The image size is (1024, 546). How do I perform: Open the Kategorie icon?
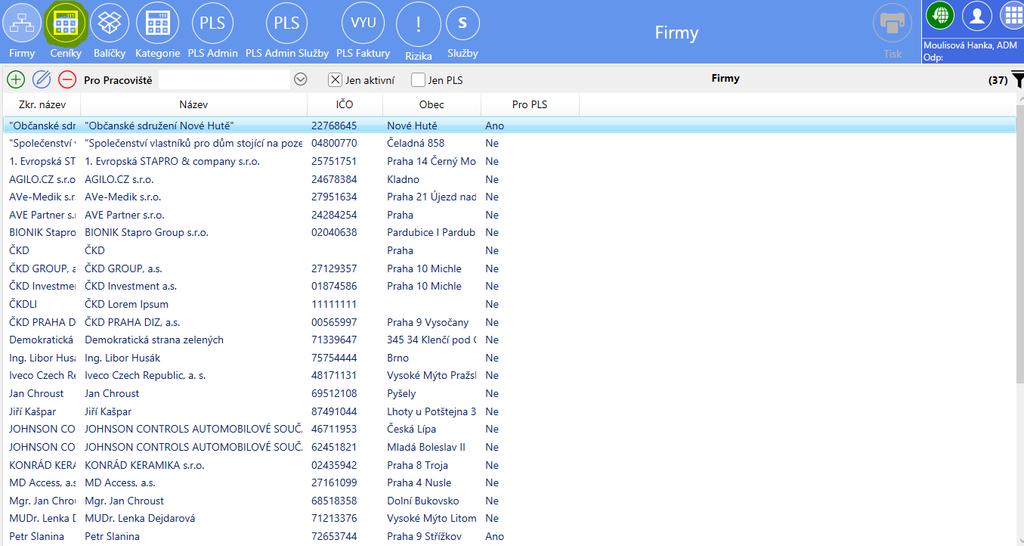pos(157,23)
